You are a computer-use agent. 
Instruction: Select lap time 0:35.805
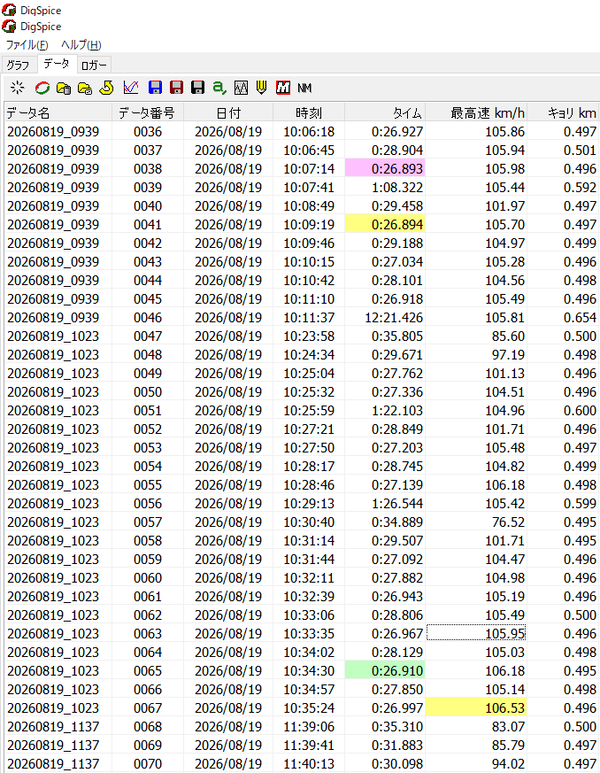tap(385, 336)
